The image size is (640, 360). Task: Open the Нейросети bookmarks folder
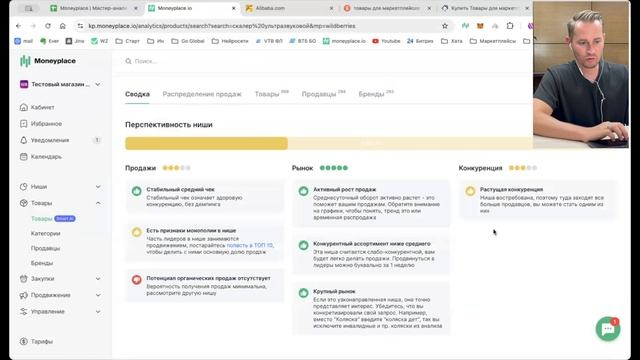tap(230, 41)
